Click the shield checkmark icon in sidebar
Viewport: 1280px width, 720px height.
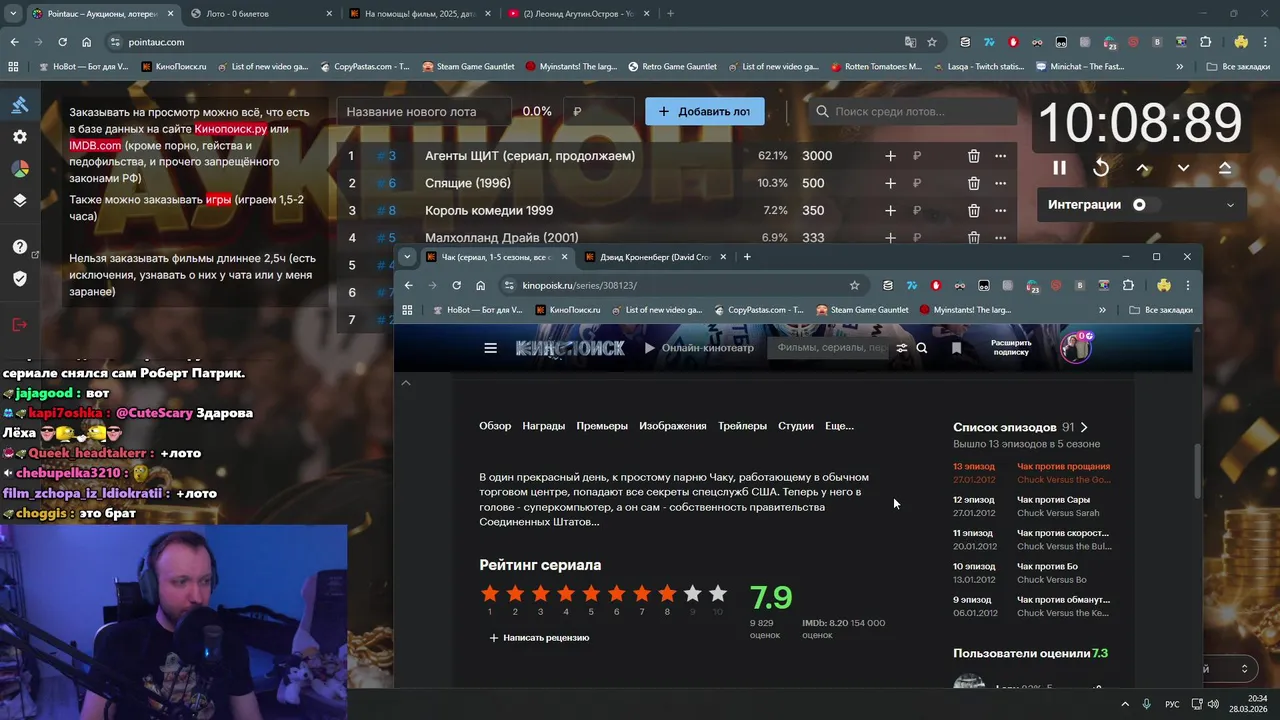20,278
